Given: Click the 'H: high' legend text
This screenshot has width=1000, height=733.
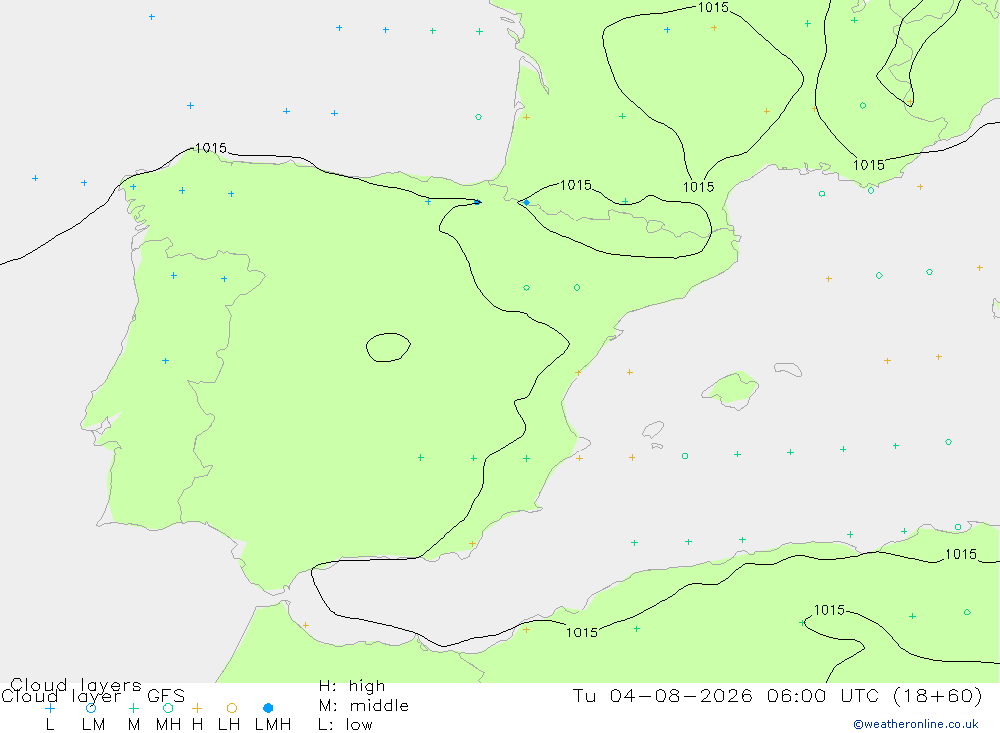Looking at the screenshot, I should (352, 686).
